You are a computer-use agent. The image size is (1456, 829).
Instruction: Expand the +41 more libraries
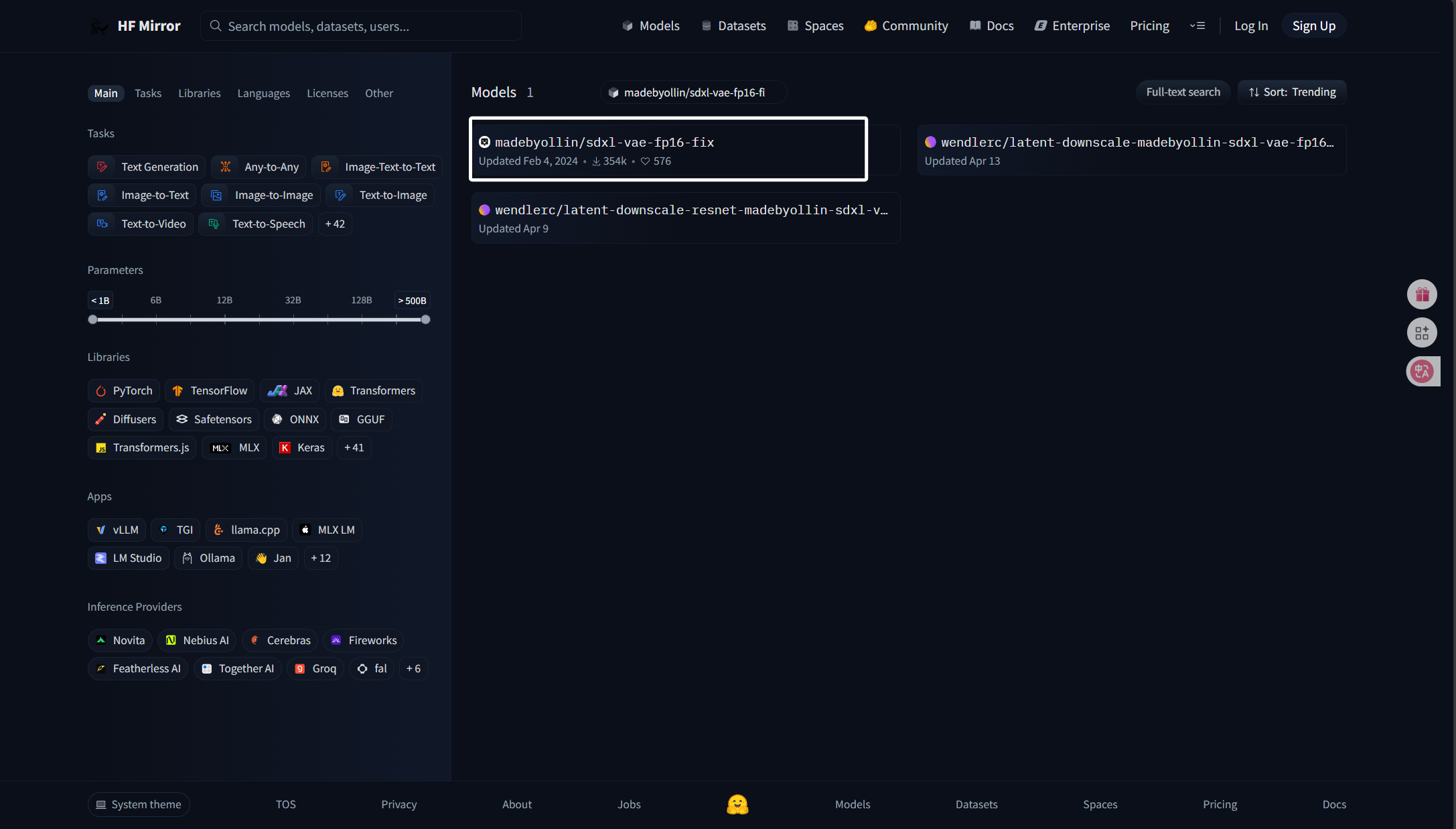coord(354,447)
